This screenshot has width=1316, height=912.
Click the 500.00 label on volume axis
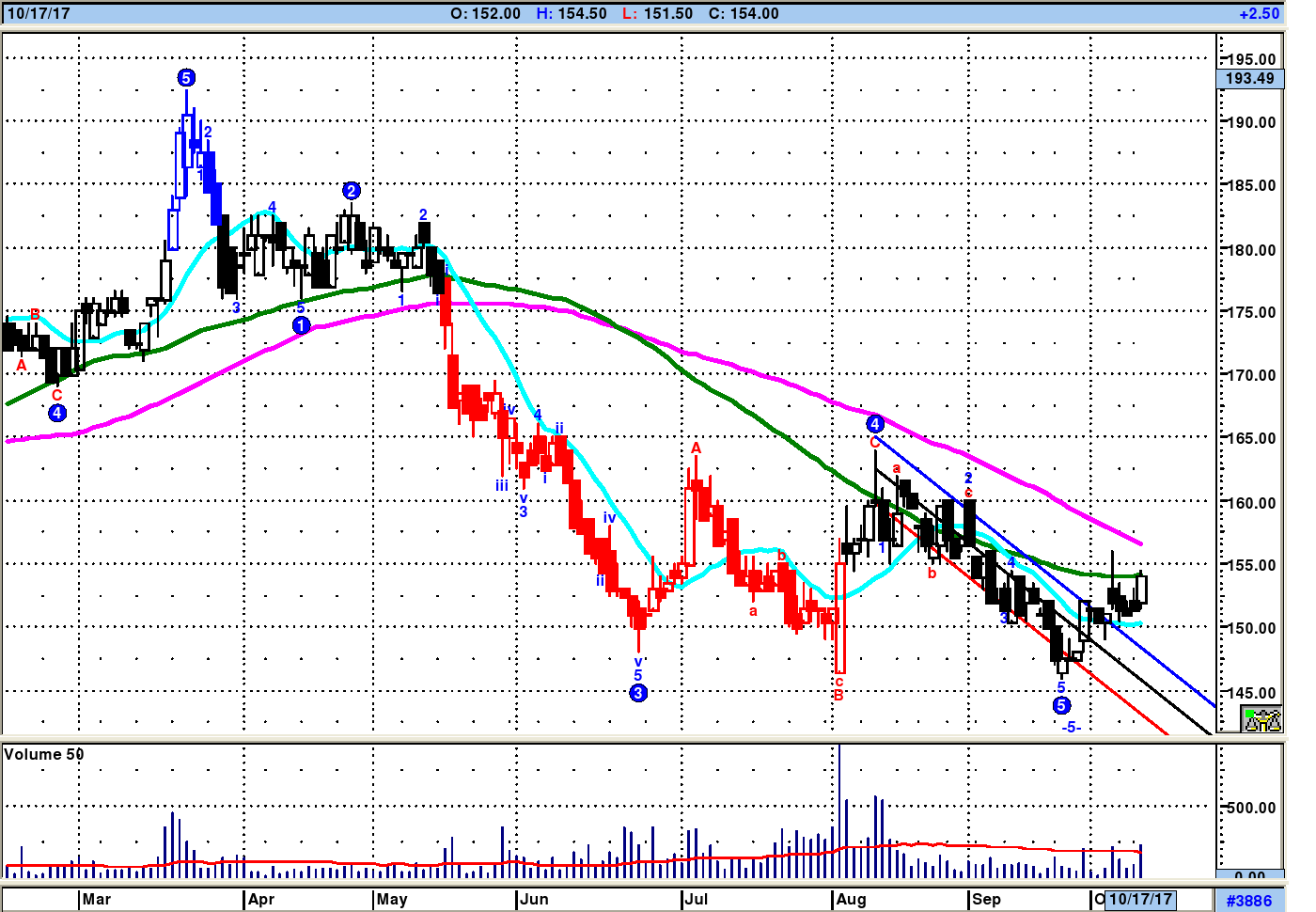1250,808
